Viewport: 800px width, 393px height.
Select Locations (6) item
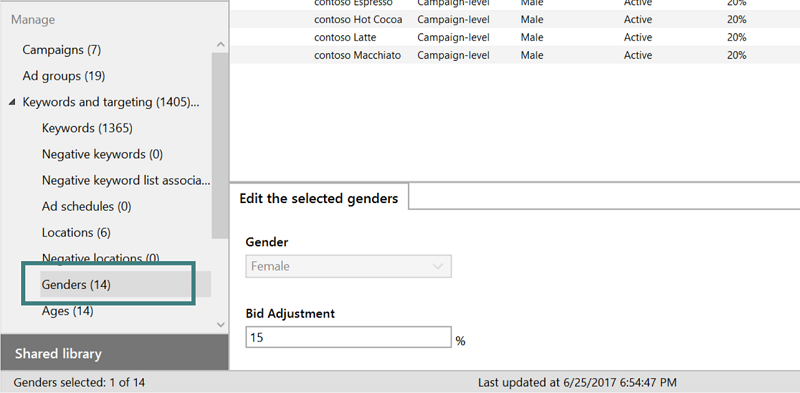(x=76, y=232)
